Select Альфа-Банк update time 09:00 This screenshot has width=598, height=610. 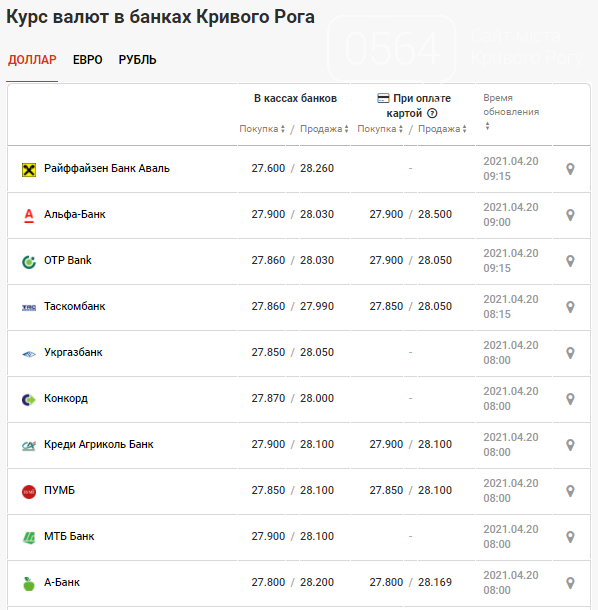497,223
